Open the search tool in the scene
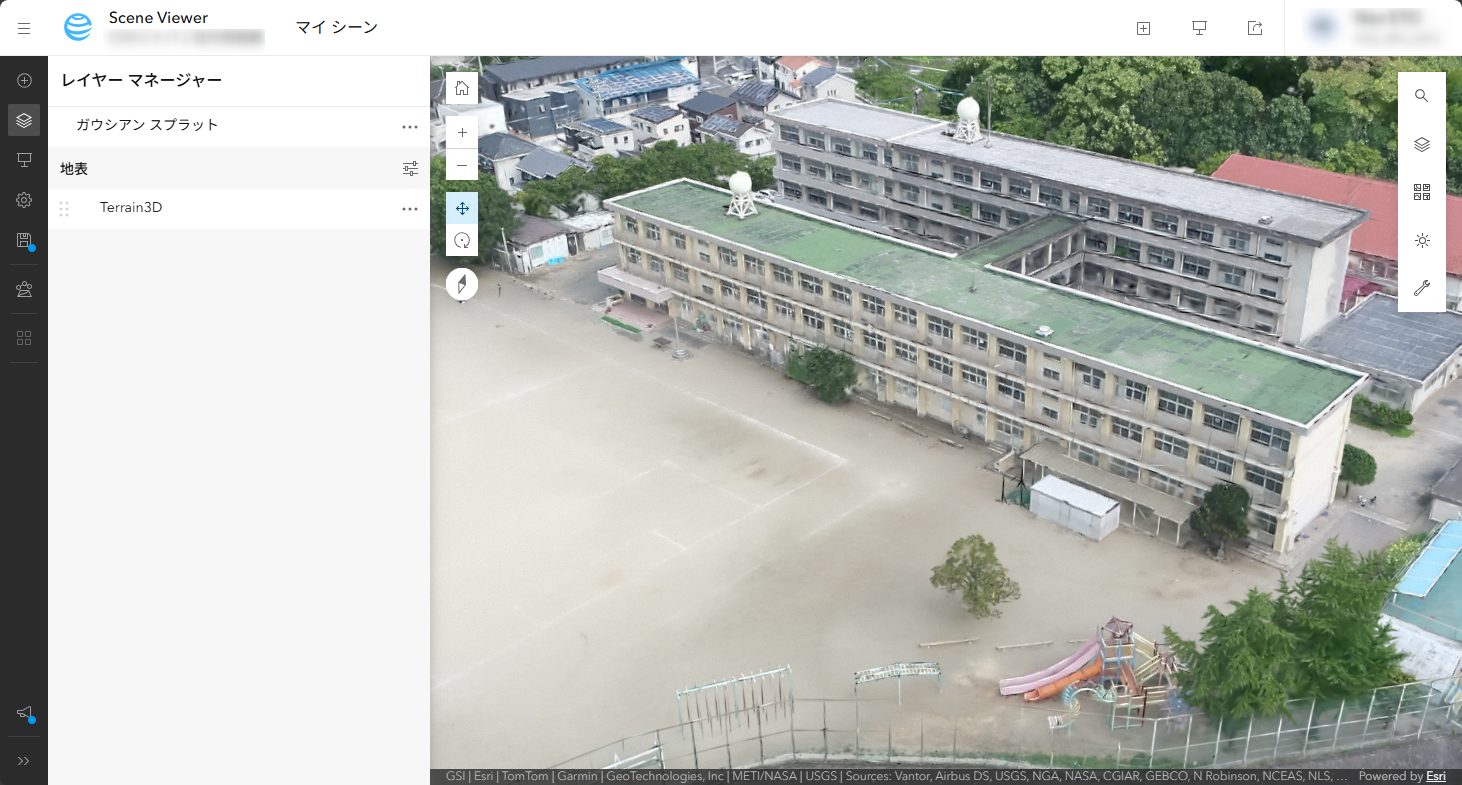Viewport: 1462px width, 785px height. point(1421,96)
